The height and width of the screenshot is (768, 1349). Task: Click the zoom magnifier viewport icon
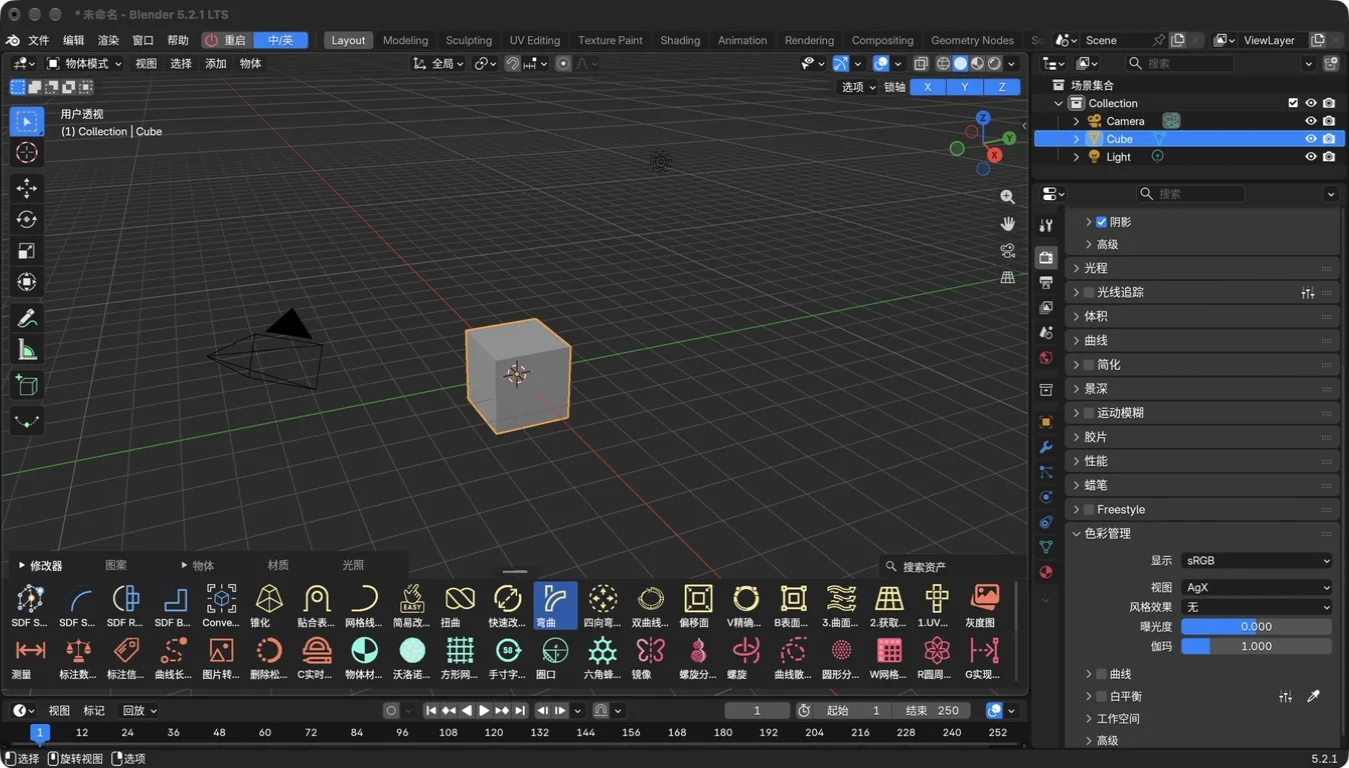tap(1007, 197)
